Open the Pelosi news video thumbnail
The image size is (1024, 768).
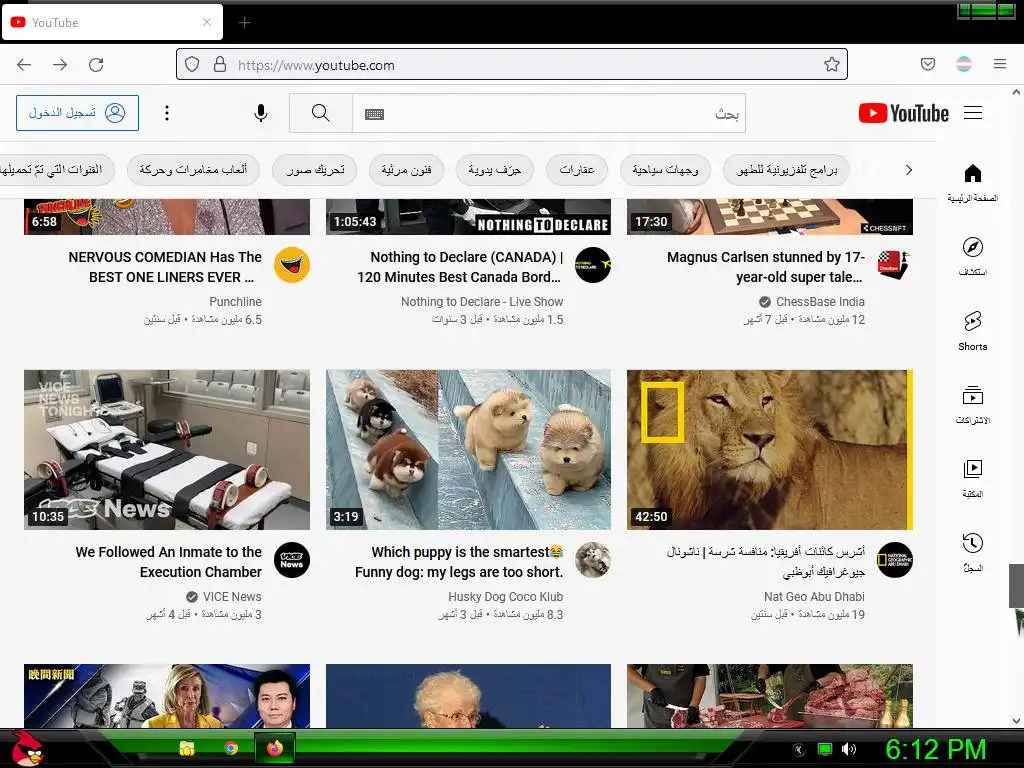coord(167,696)
